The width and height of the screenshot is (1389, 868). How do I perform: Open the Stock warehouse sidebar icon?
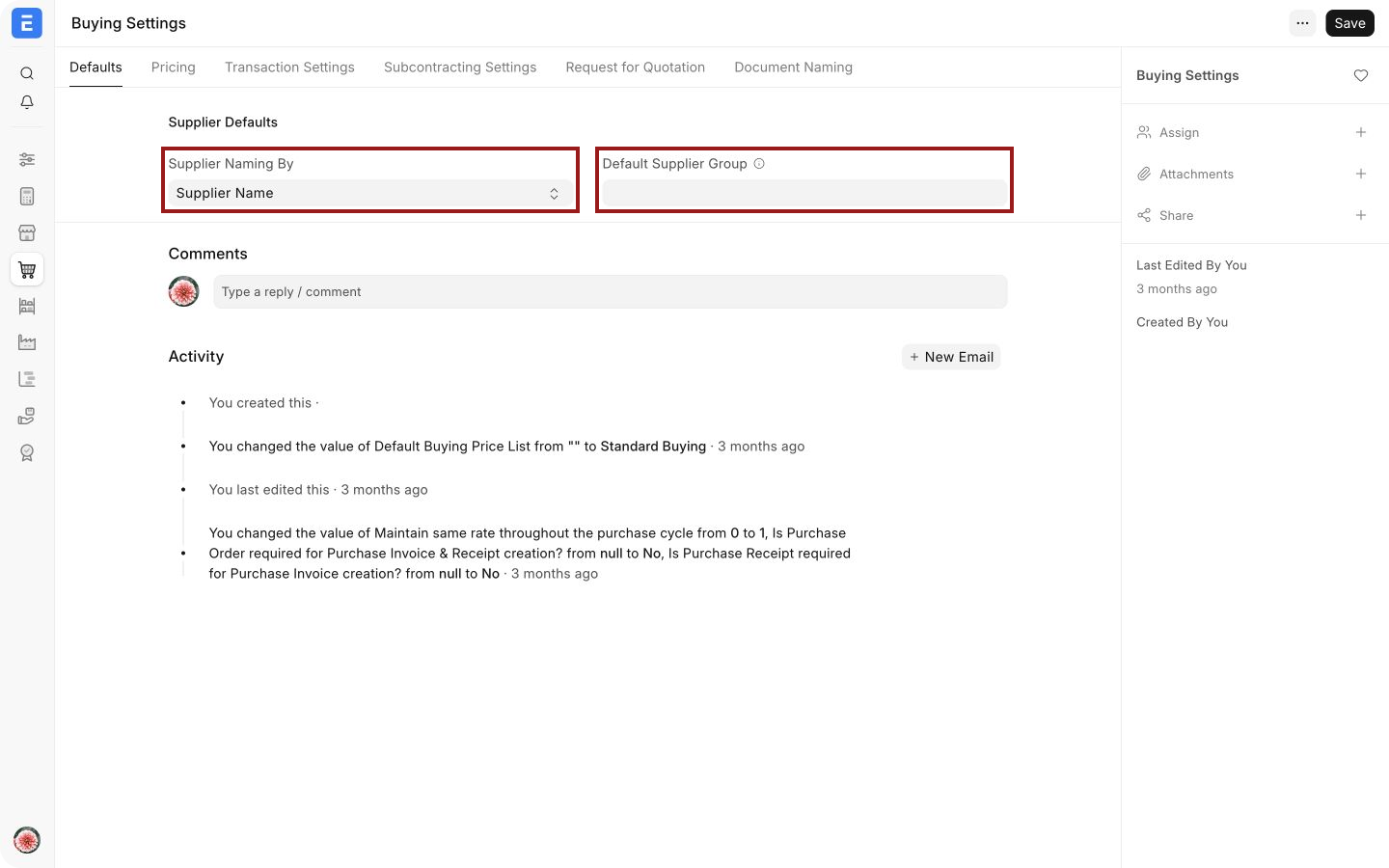(27, 306)
